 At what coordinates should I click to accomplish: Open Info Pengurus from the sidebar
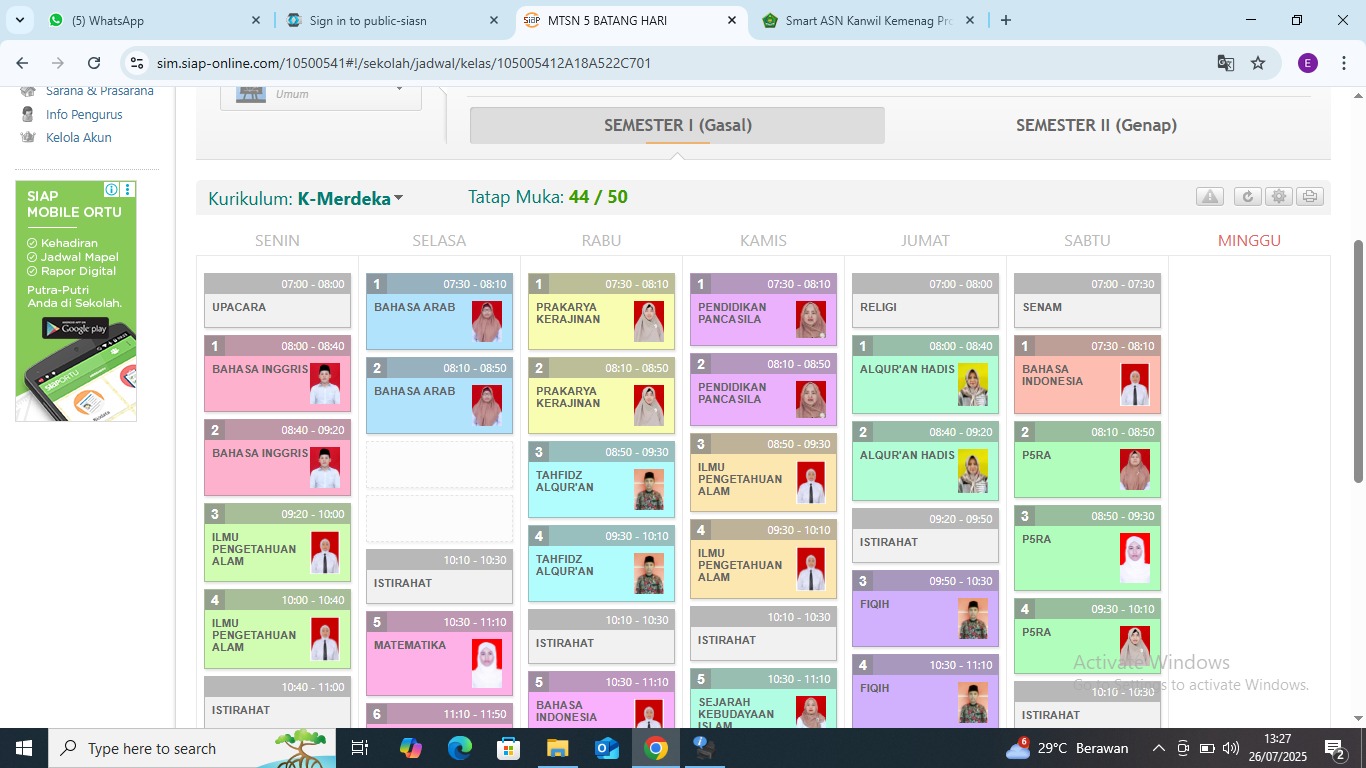pos(85,114)
